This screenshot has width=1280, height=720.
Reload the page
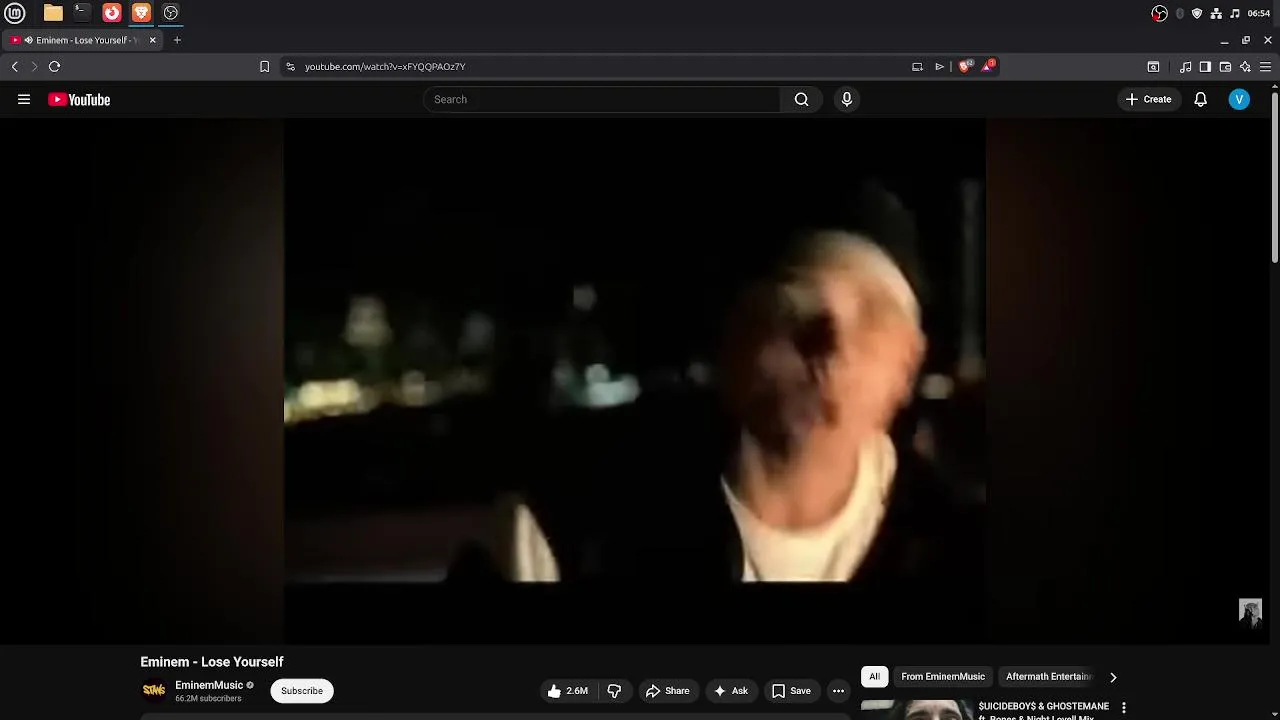point(54,66)
